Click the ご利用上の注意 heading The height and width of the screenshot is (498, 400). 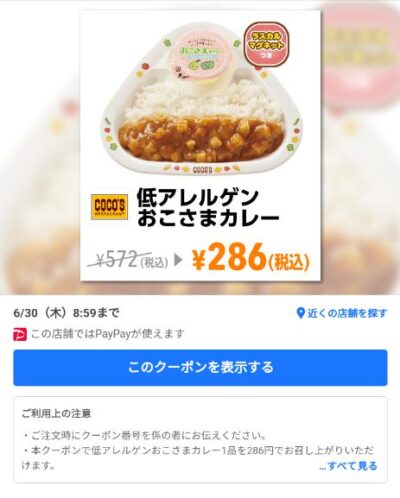click(x=56, y=414)
